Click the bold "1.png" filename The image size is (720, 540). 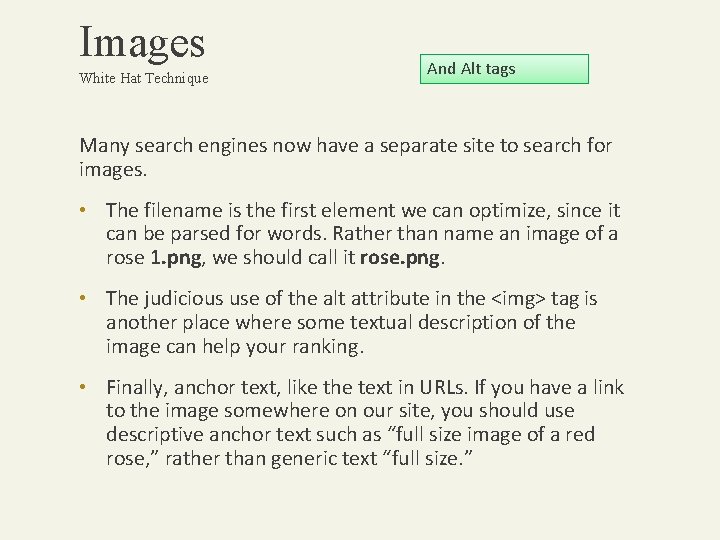[176, 258]
